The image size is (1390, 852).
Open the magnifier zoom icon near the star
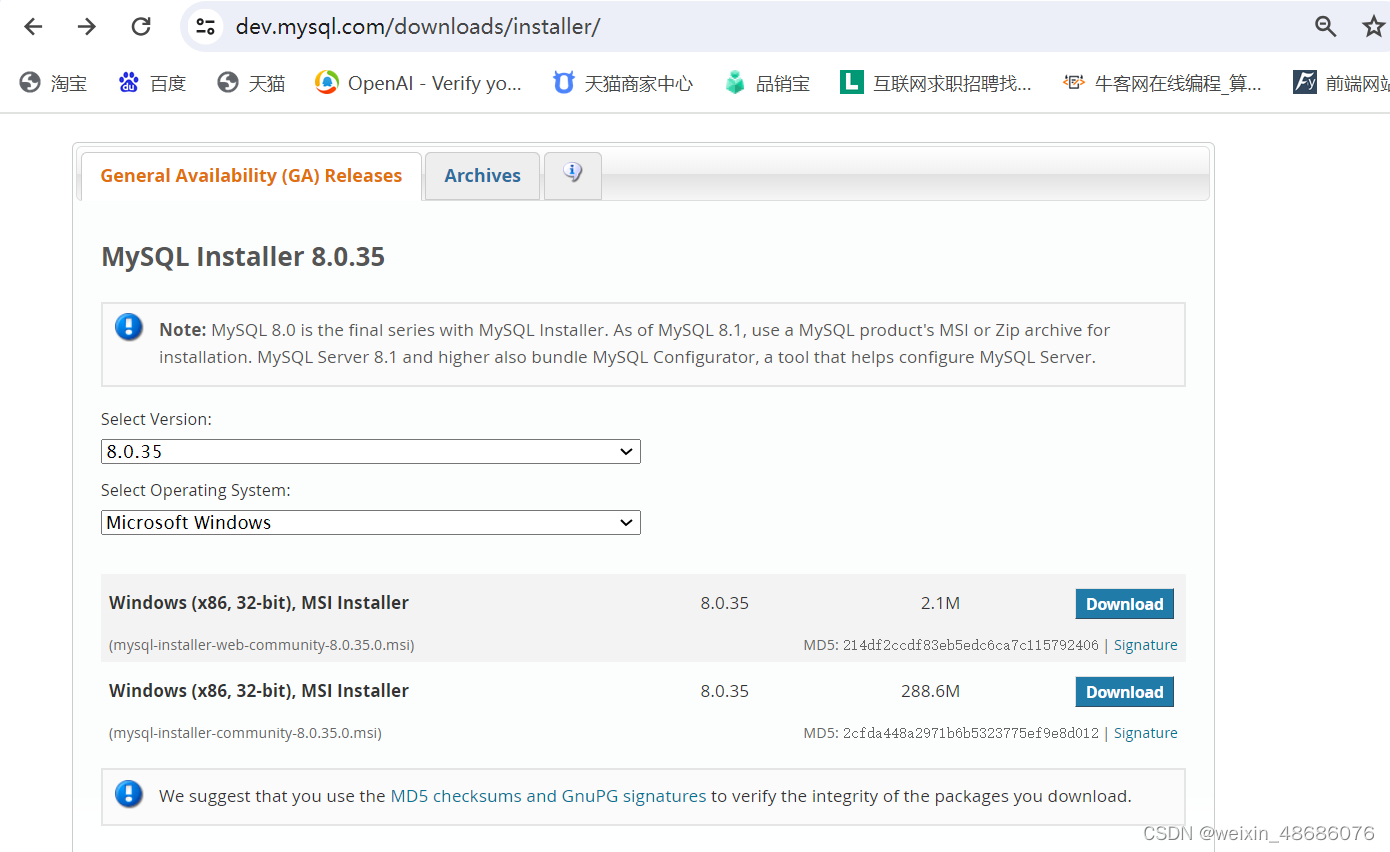1325,26
